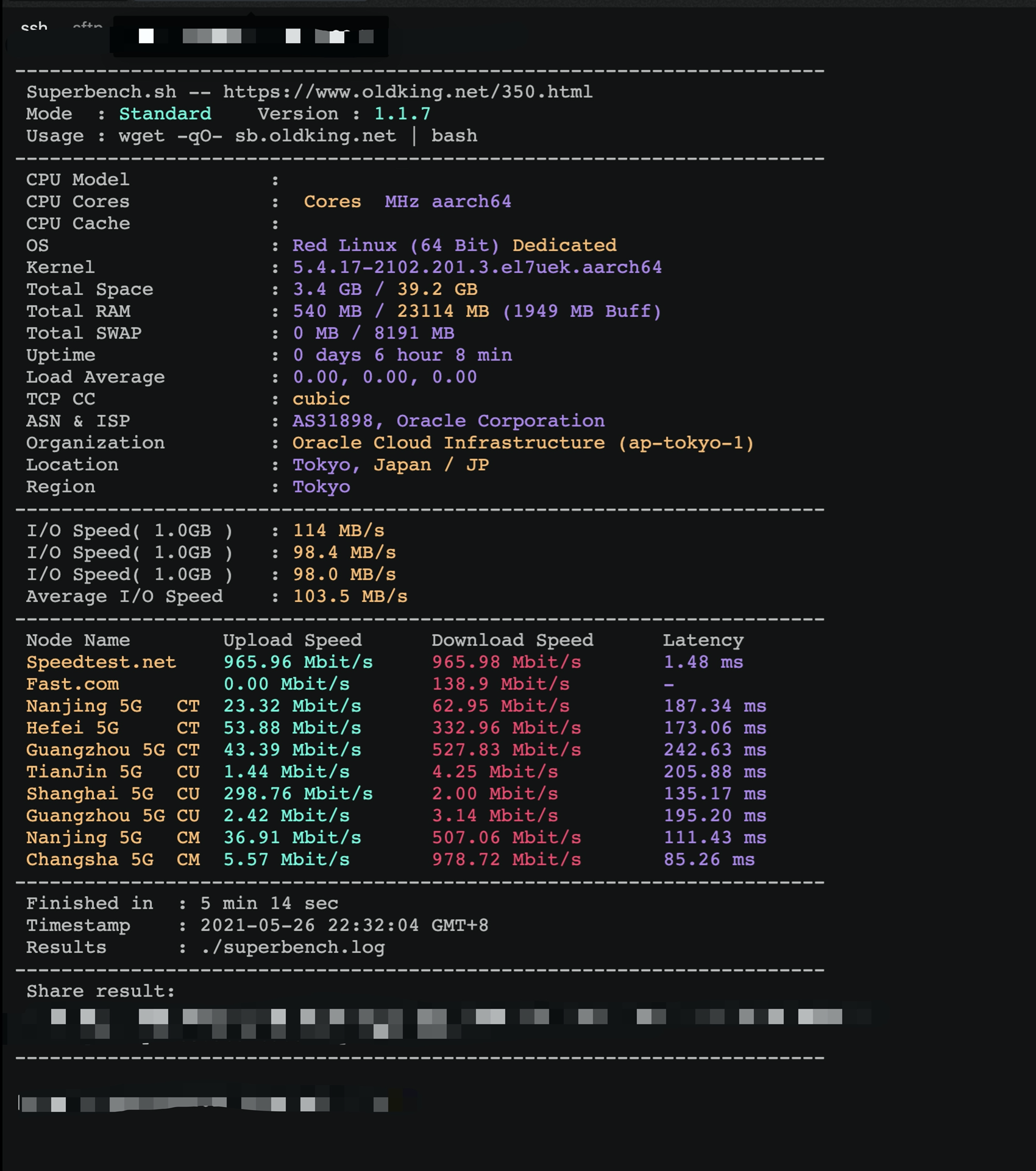Click Total Space value 3.4 GB / 39.2 GB

pos(385,289)
